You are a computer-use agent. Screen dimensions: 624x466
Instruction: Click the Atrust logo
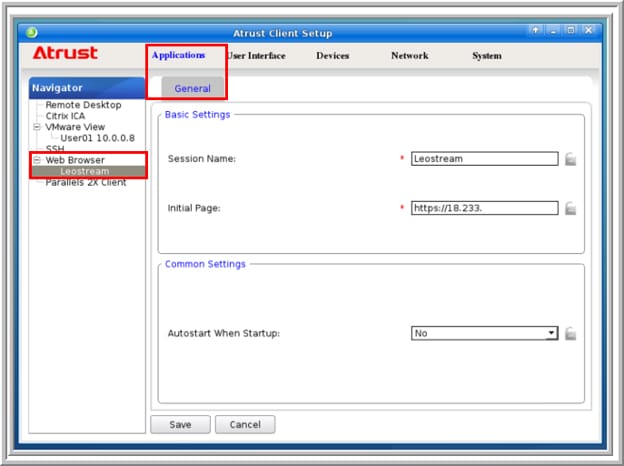[65, 53]
